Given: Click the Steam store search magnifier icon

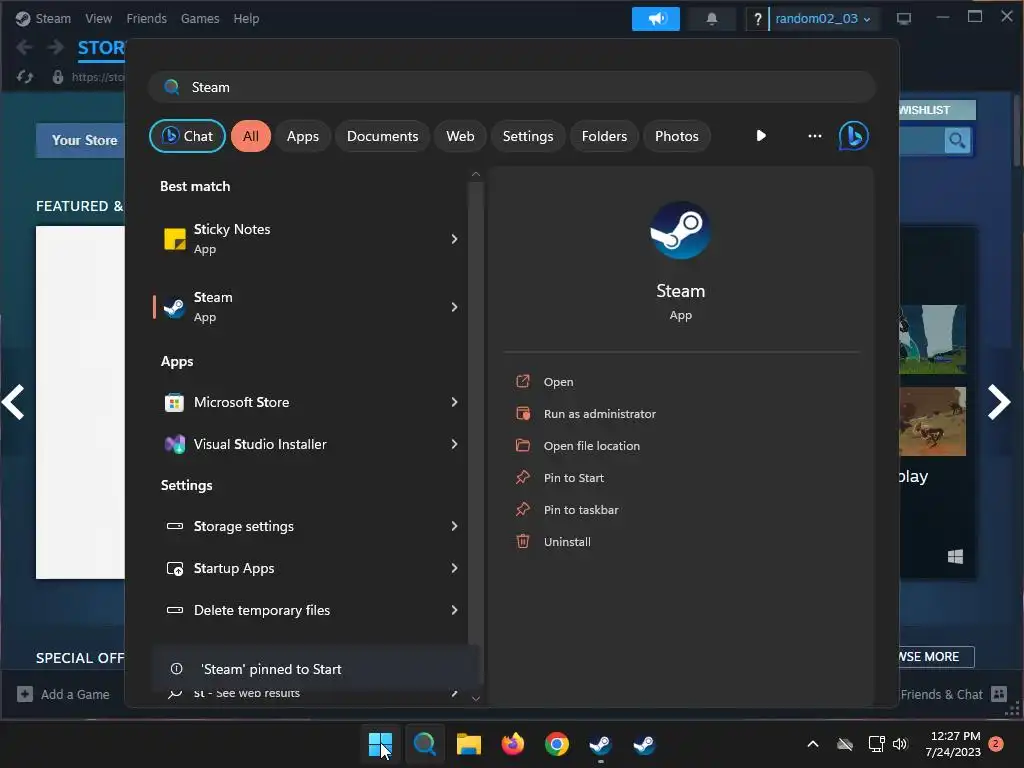Looking at the screenshot, I should click(957, 140).
